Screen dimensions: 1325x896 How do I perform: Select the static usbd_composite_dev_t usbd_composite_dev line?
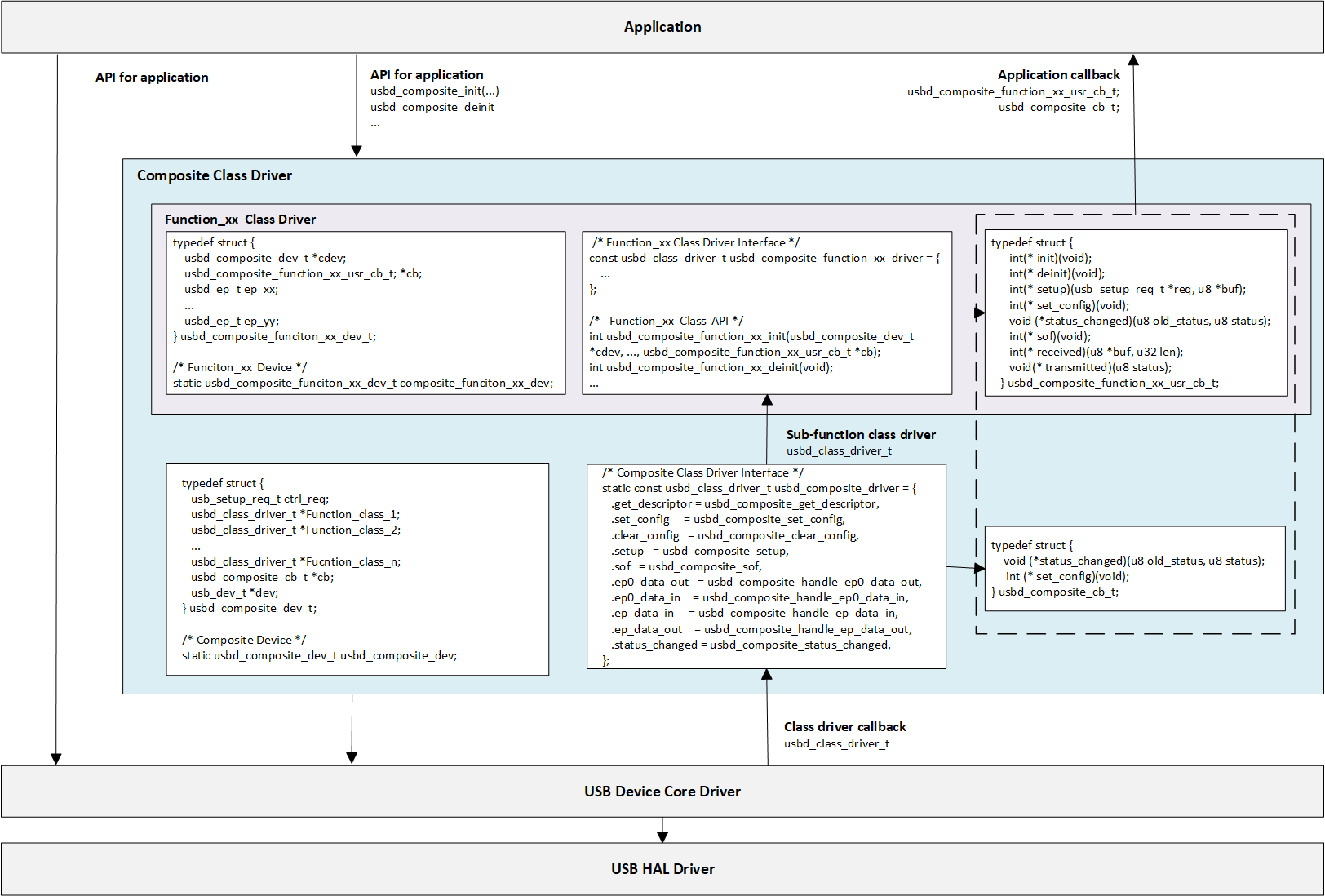(x=319, y=655)
